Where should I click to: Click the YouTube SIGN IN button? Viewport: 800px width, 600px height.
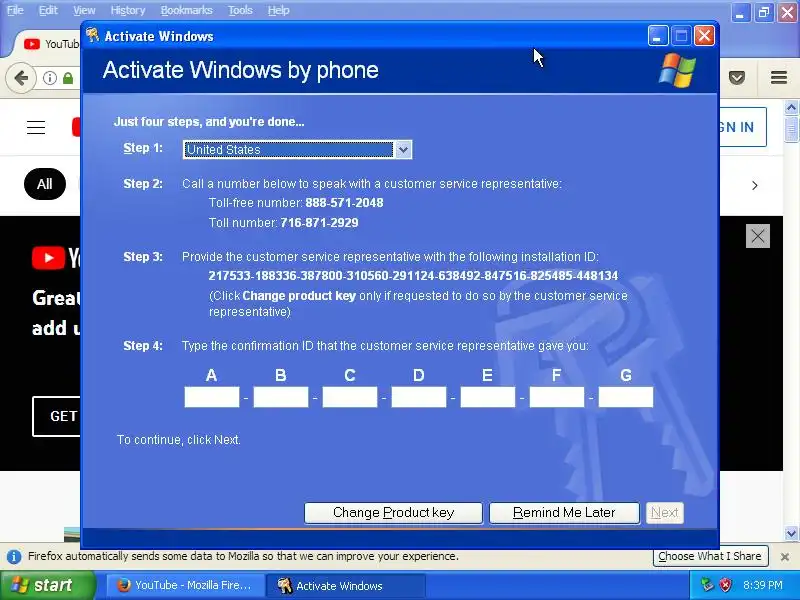tap(743, 127)
